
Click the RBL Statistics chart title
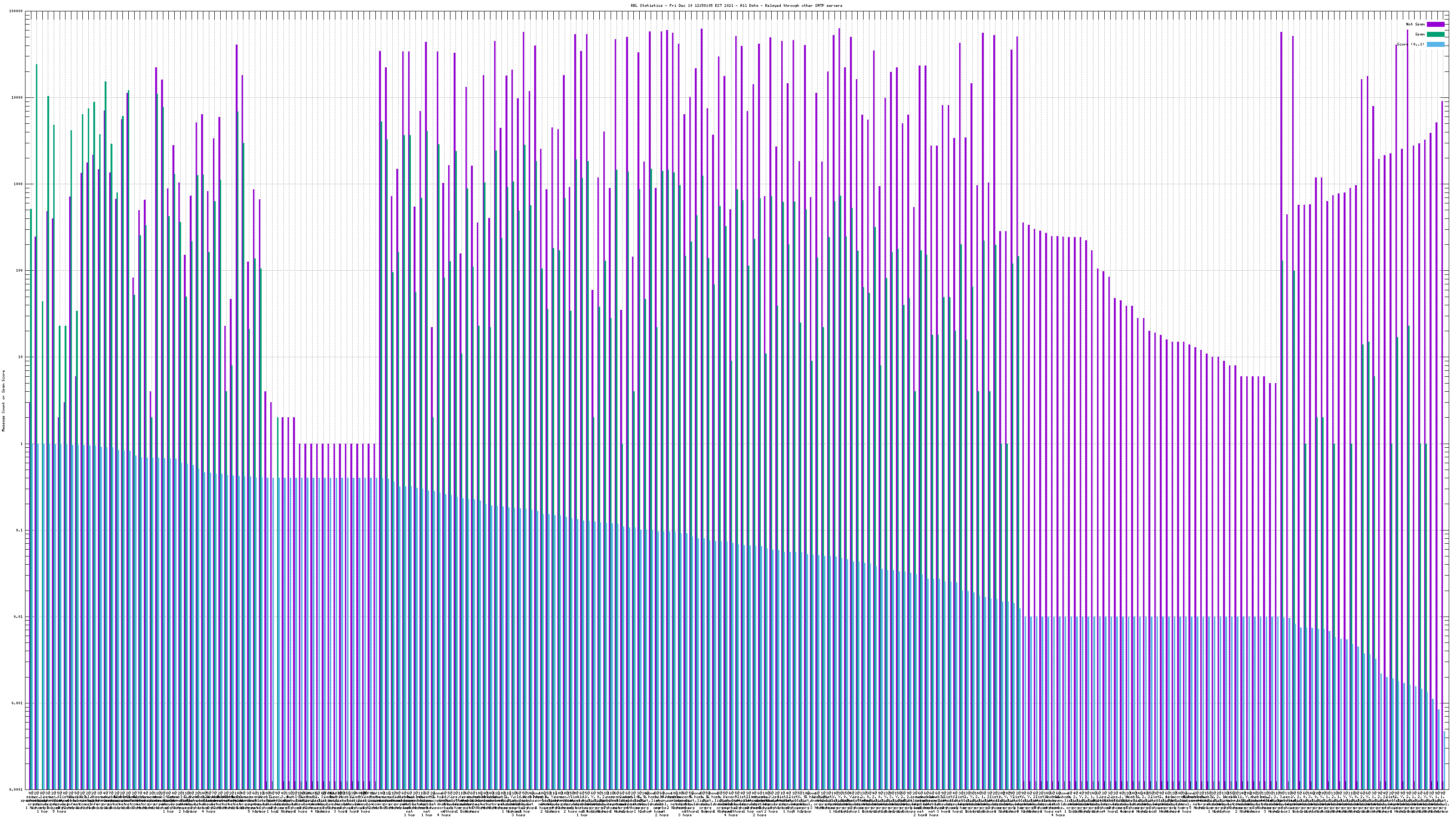click(736, 5)
